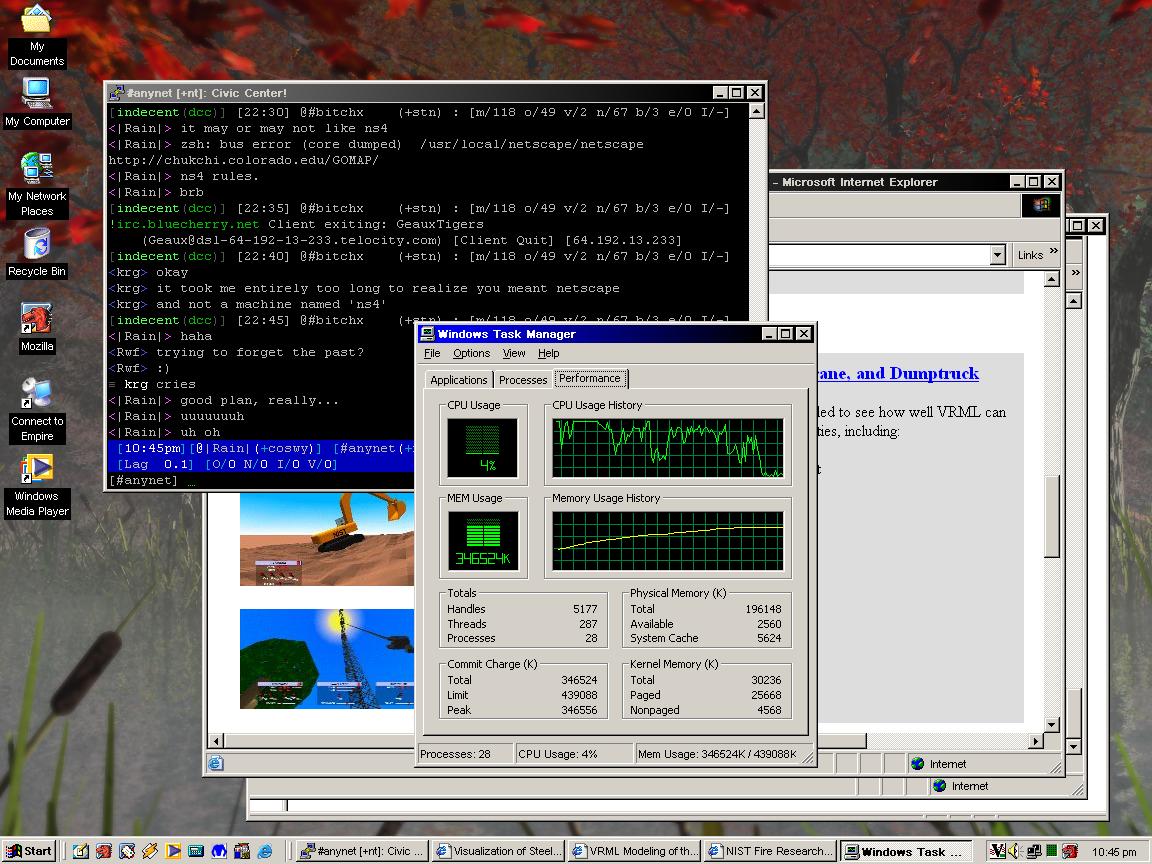The image size is (1152, 864).
Task: Click the chukchi.colorado.edu URL in IRC window
Action: point(244,160)
